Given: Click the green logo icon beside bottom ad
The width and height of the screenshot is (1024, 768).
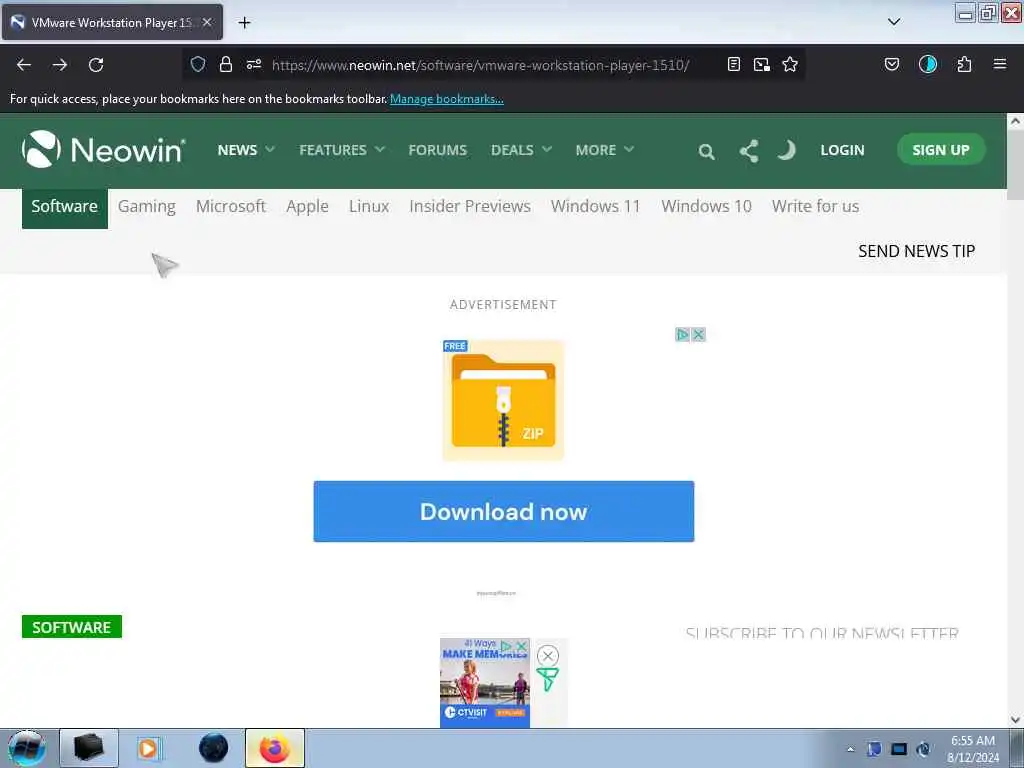Looking at the screenshot, I should tap(547, 679).
